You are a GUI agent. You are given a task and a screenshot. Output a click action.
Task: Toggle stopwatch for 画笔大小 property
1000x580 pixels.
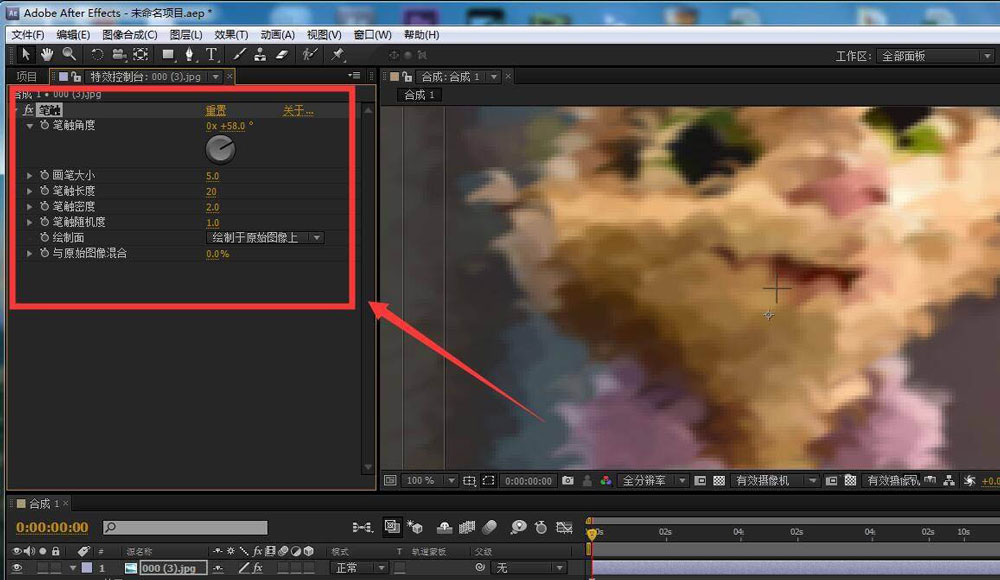pos(44,175)
